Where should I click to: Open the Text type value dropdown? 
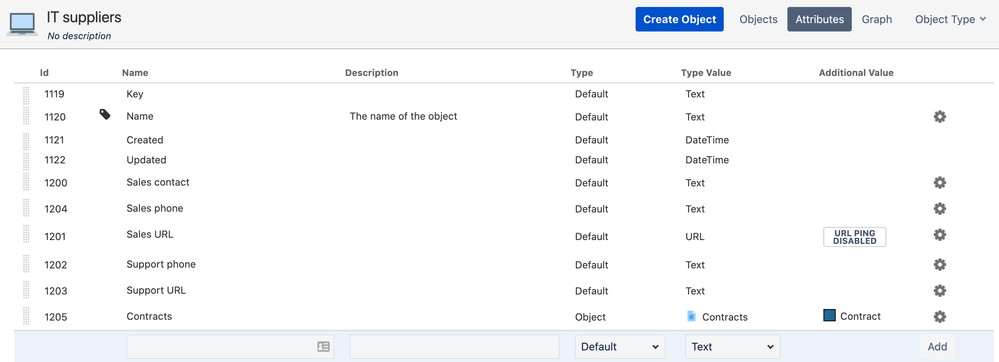tap(733, 347)
